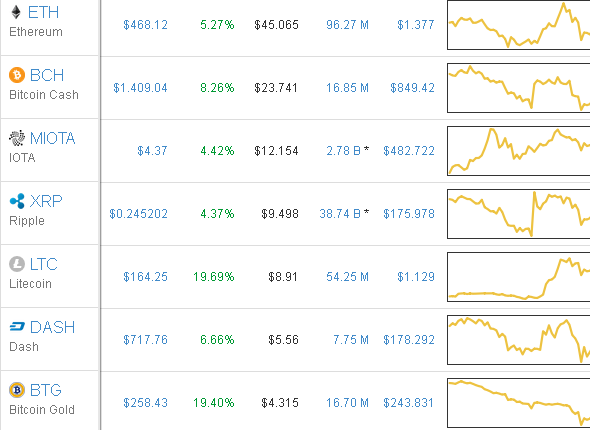The width and height of the screenshot is (591, 430).
Task: Open the MIOTA ticker link
Action: click(x=53, y=138)
